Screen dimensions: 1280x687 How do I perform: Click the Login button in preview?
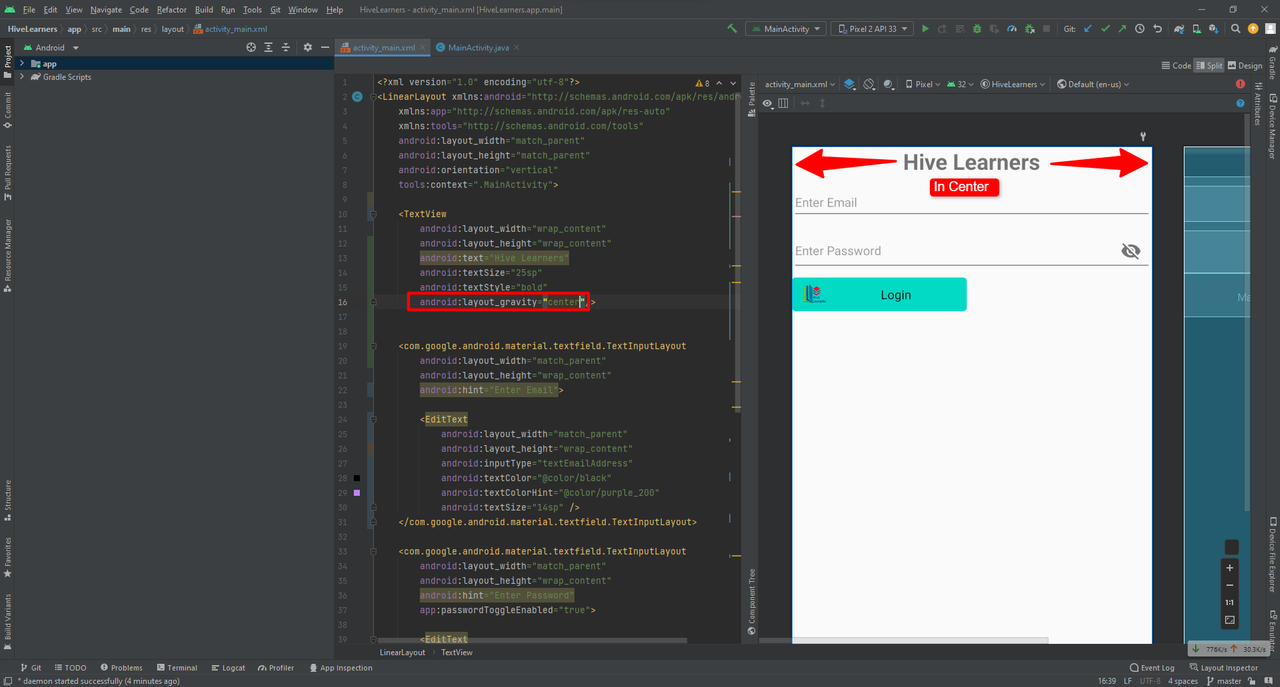pos(879,295)
